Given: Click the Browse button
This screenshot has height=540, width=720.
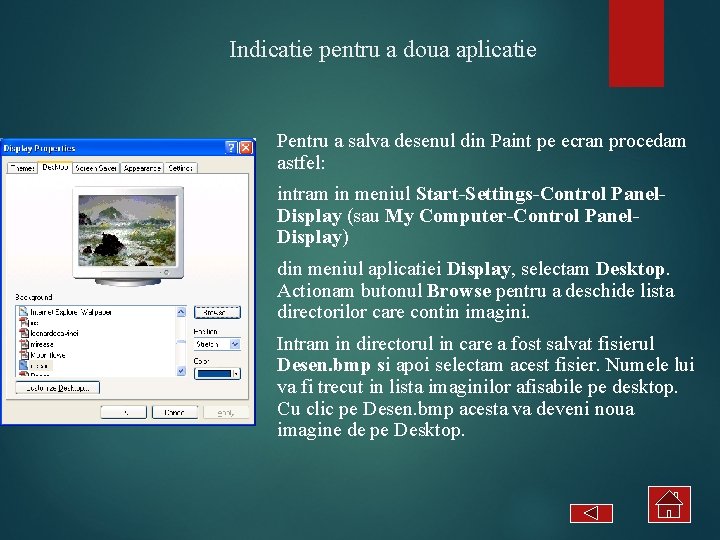Looking at the screenshot, I should pos(217,312).
